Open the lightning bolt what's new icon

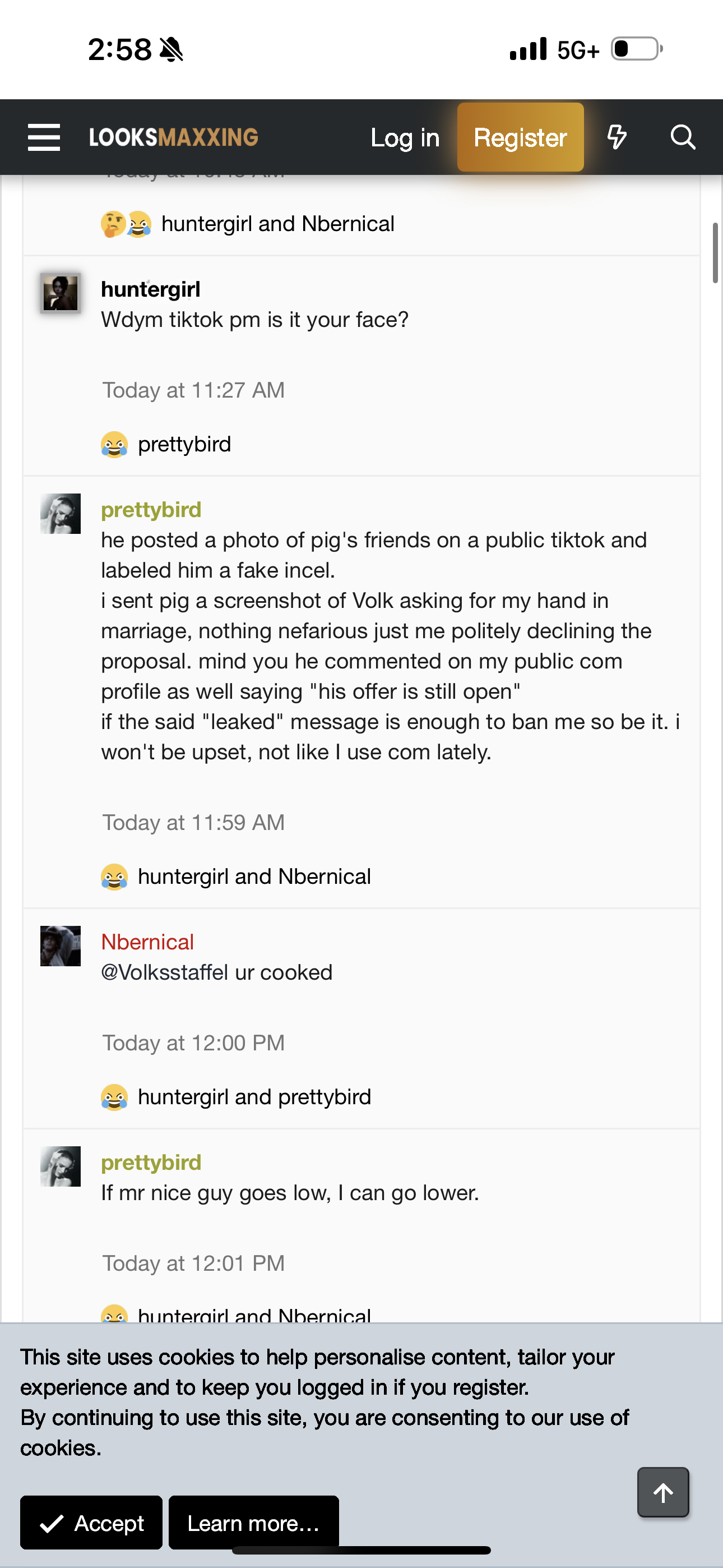617,137
